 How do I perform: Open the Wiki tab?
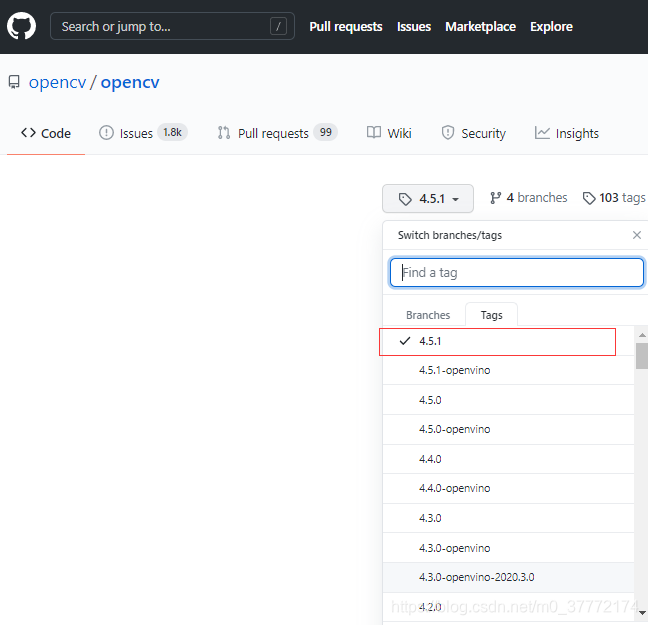(389, 133)
